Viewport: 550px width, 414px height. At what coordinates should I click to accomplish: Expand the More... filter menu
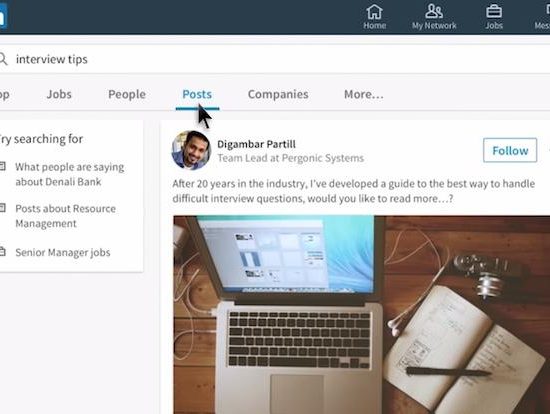point(364,94)
